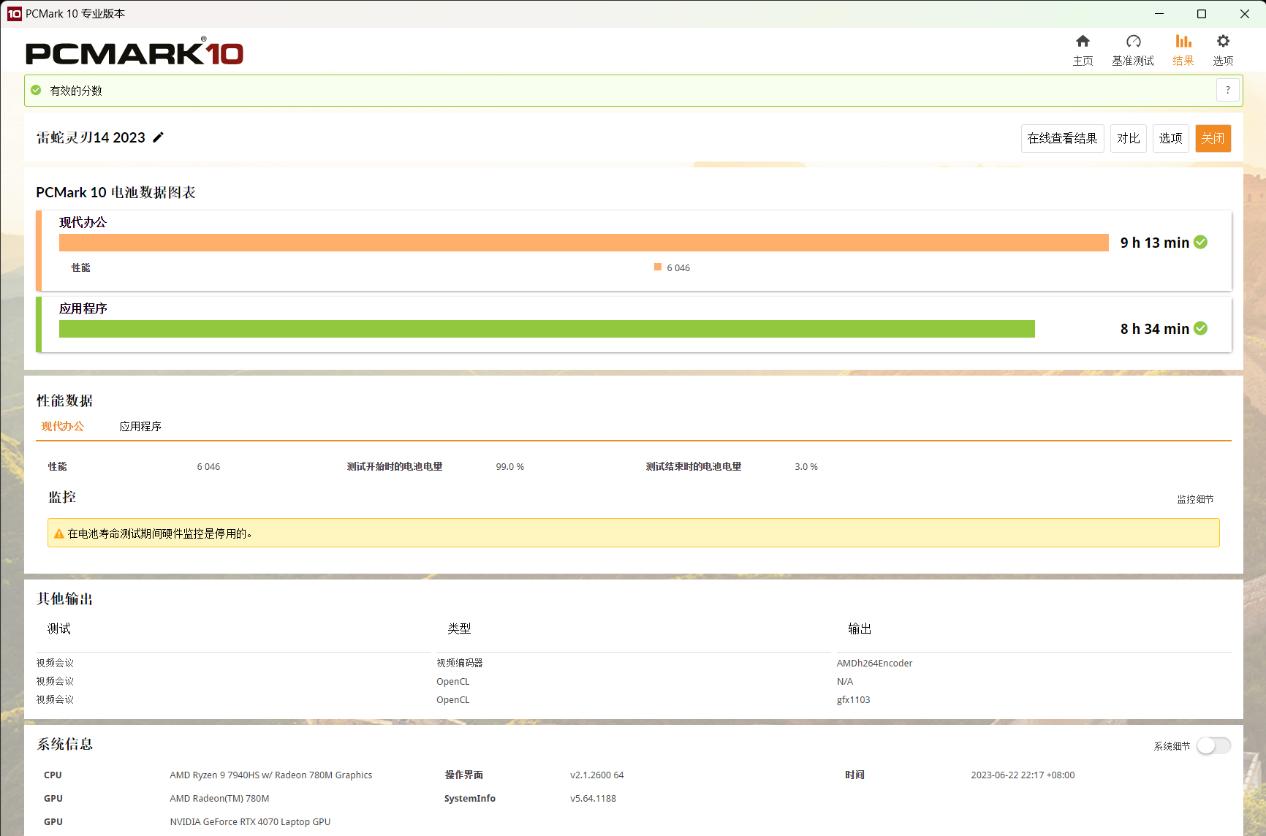
Task: Click the pencil edit icon beside result name
Action: coord(158,138)
